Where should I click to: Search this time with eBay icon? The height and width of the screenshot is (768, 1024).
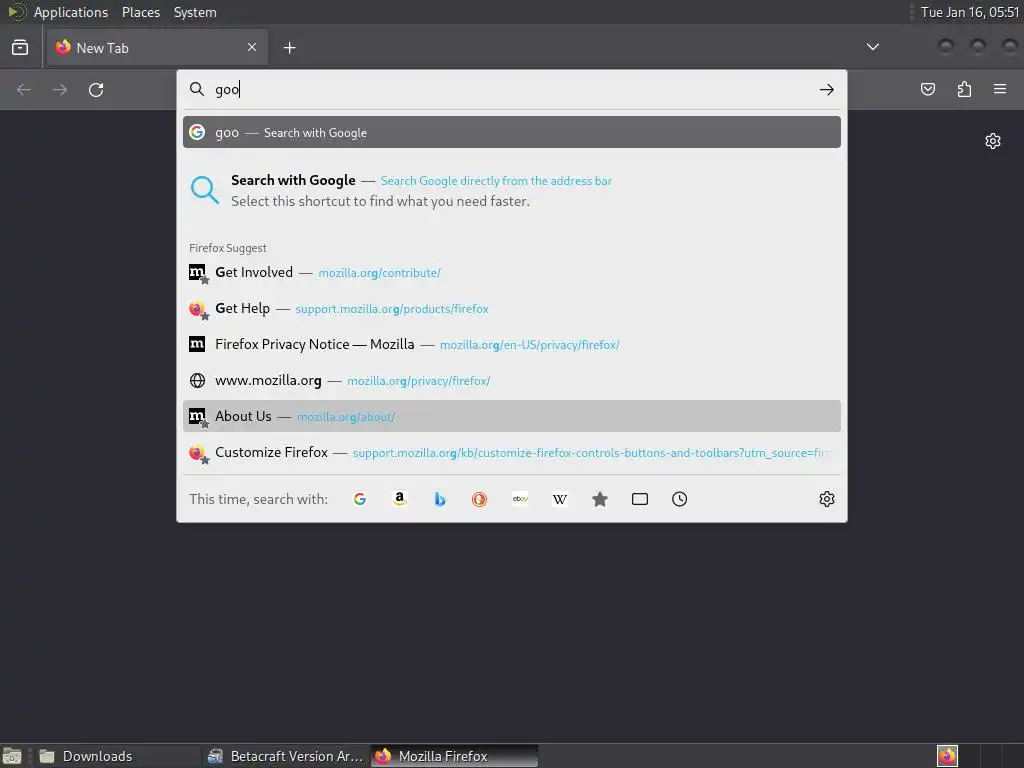(520, 499)
